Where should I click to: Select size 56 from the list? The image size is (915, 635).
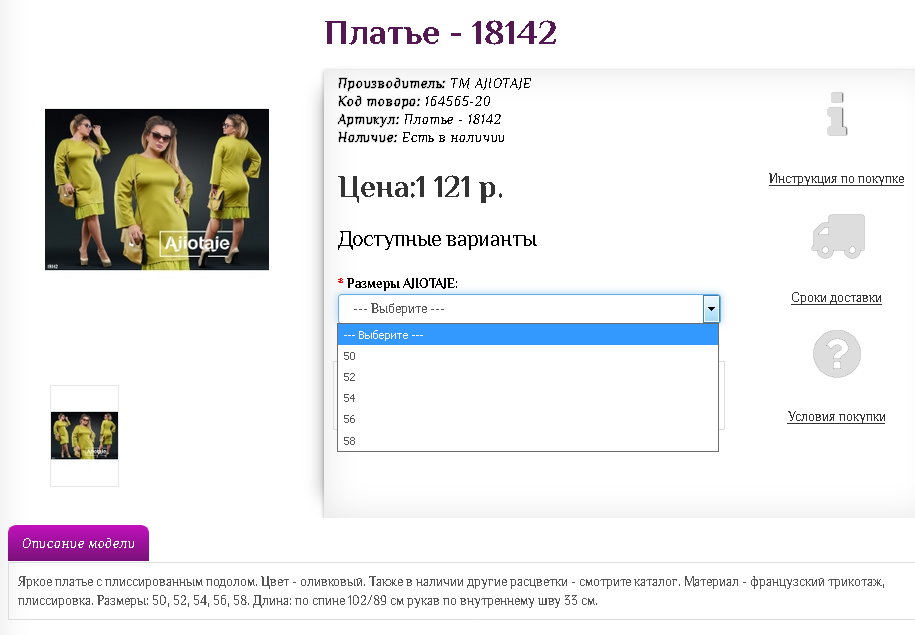(x=528, y=419)
